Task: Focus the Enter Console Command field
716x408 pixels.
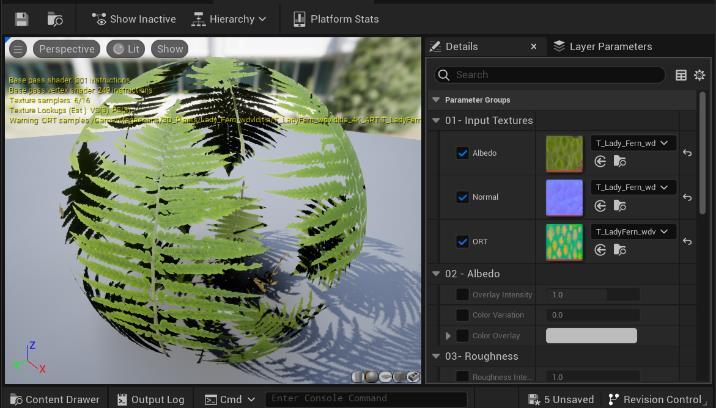Action: 367,398
